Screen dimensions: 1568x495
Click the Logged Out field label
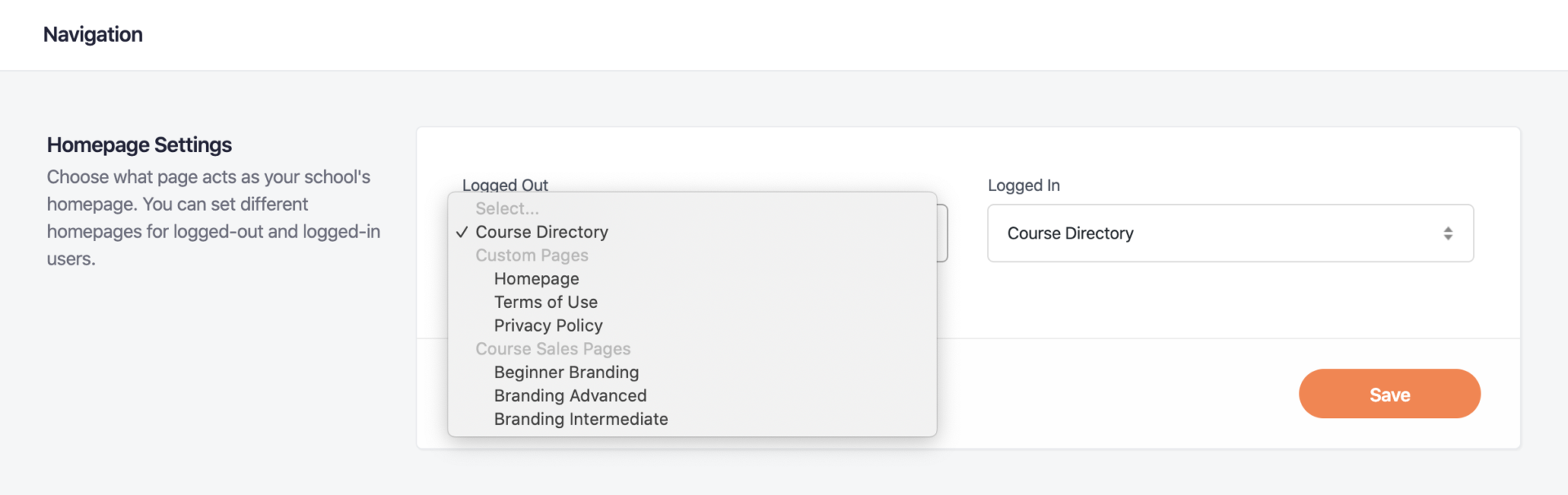pyautogui.click(x=505, y=185)
